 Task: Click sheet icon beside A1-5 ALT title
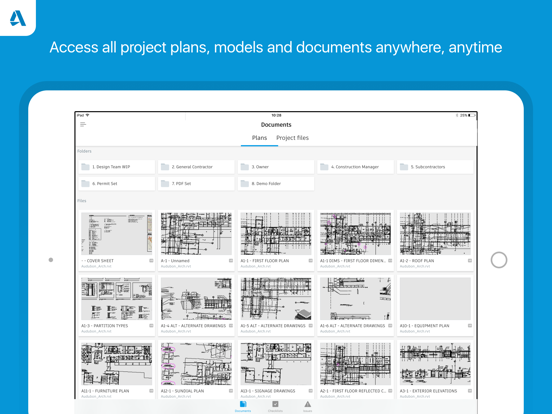(310, 326)
